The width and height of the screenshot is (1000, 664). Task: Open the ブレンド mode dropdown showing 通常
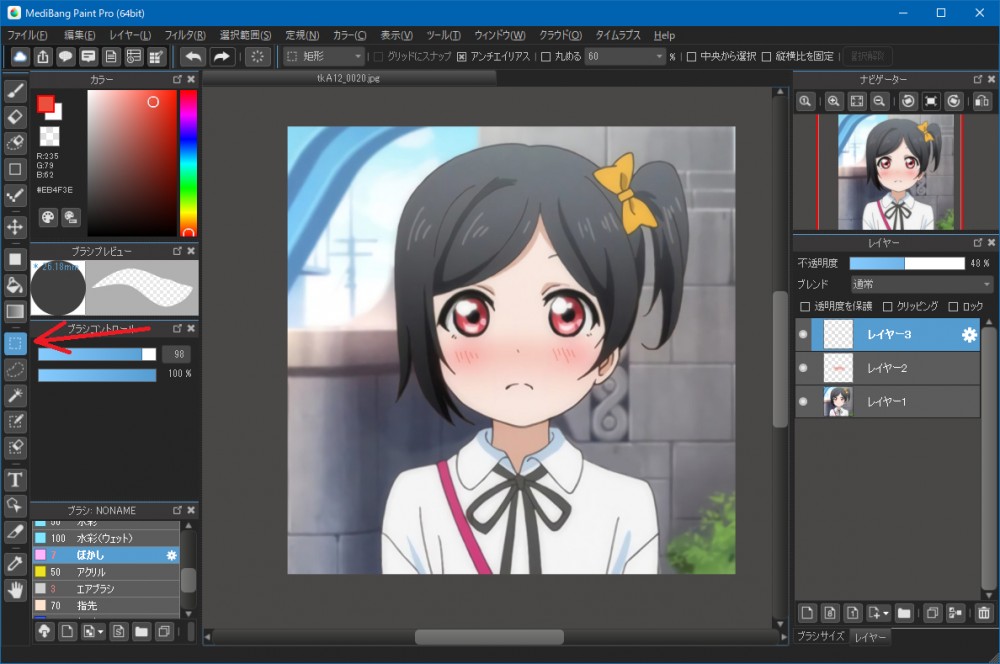[922, 284]
